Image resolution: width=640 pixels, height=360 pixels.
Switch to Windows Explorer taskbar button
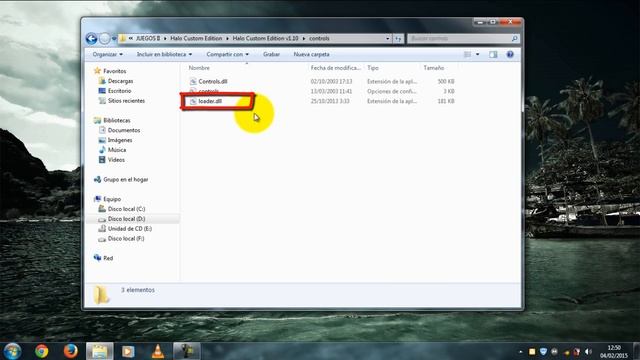tap(99, 351)
